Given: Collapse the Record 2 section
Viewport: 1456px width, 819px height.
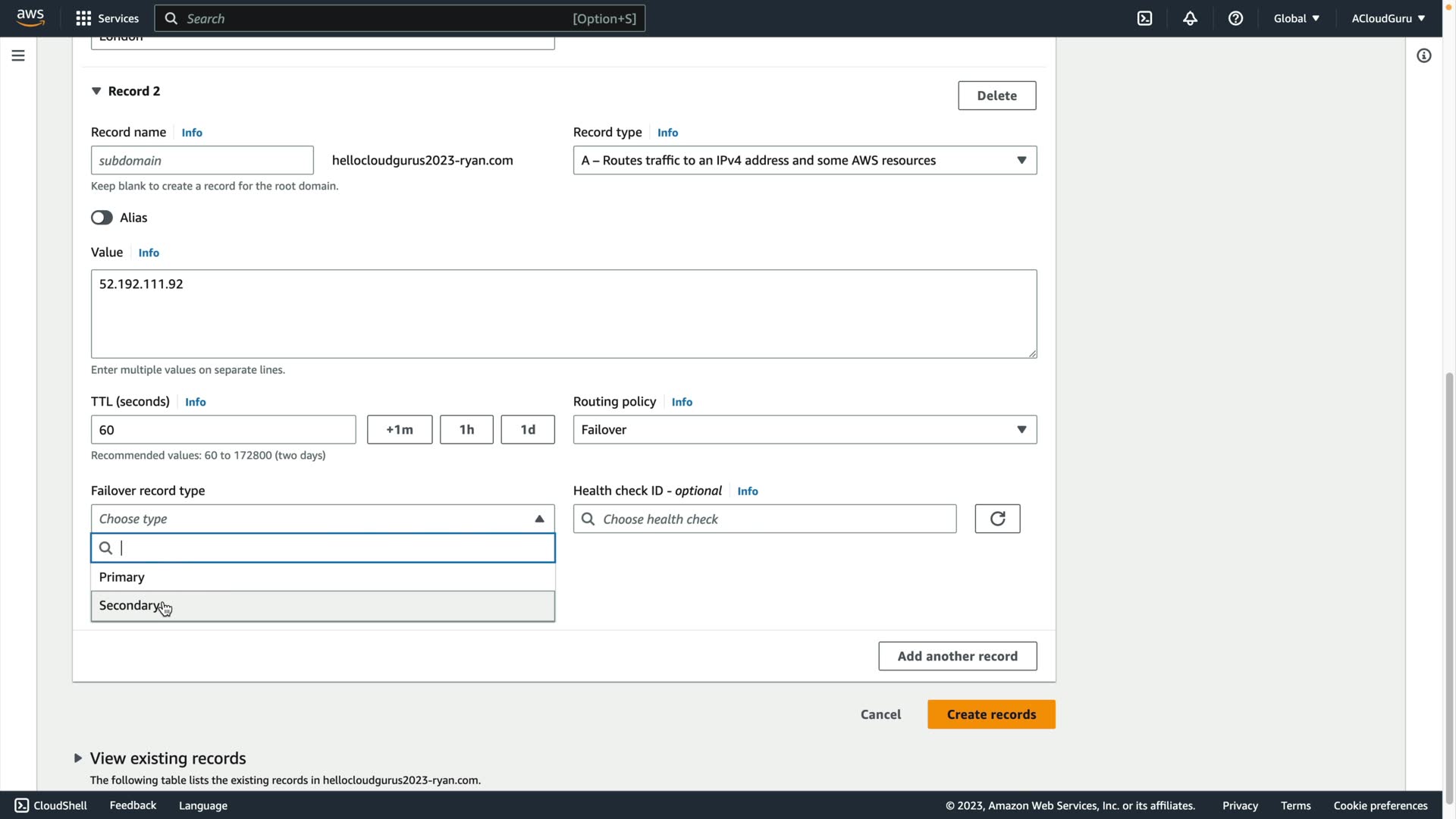Looking at the screenshot, I should coord(96,91).
